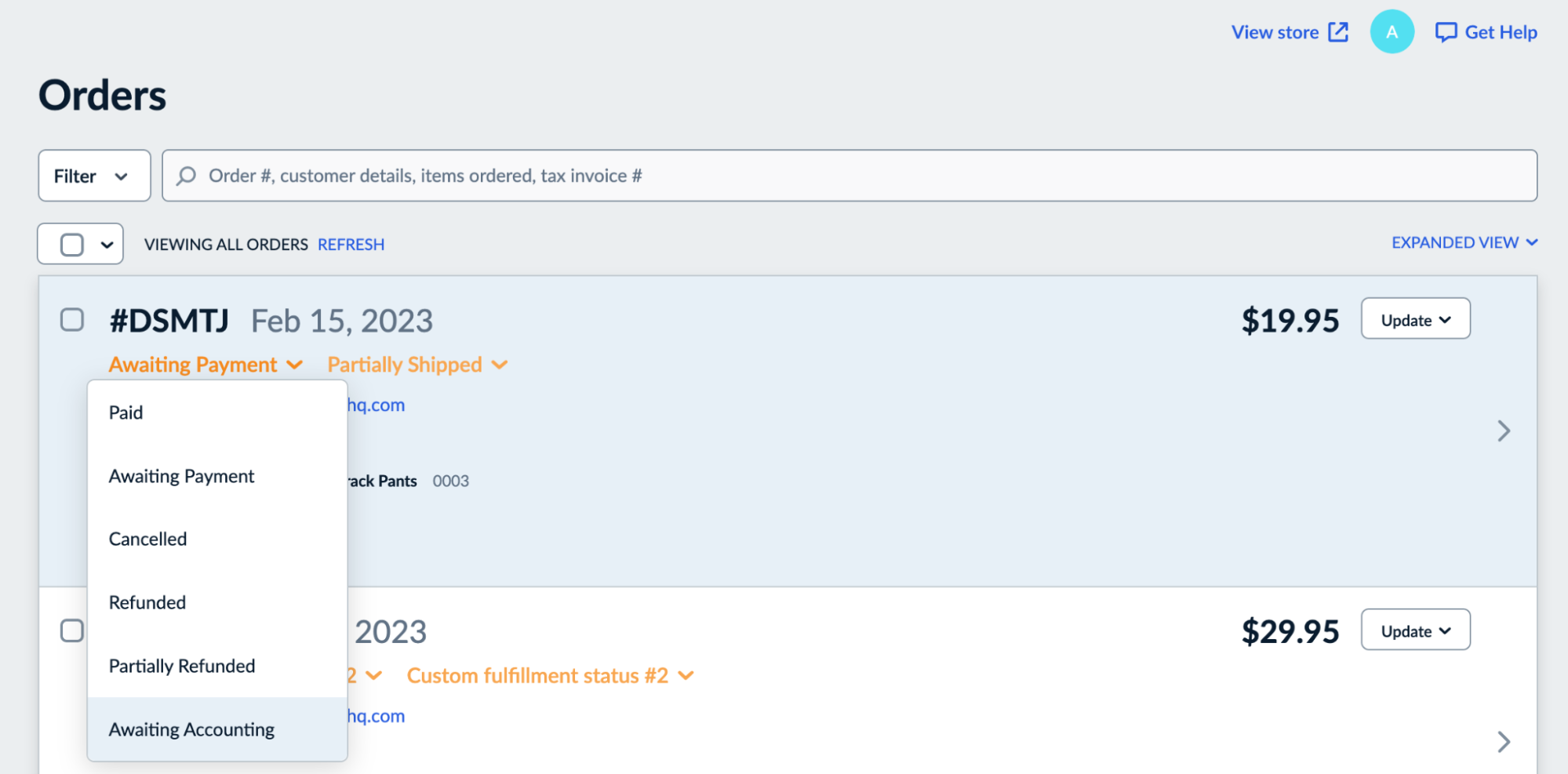Open the $29.95 order details chevron
1568x774 pixels.
tap(1505, 741)
